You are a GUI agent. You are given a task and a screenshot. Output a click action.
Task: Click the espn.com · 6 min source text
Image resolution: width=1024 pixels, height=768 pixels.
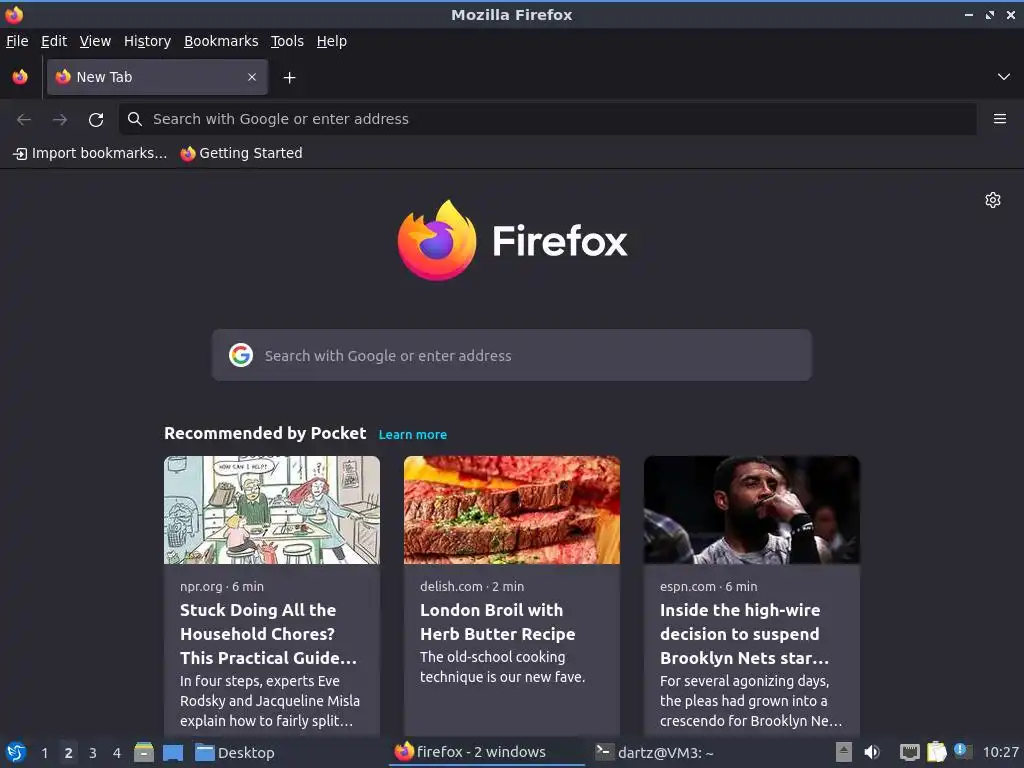pyautogui.click(x=709, y=586)
